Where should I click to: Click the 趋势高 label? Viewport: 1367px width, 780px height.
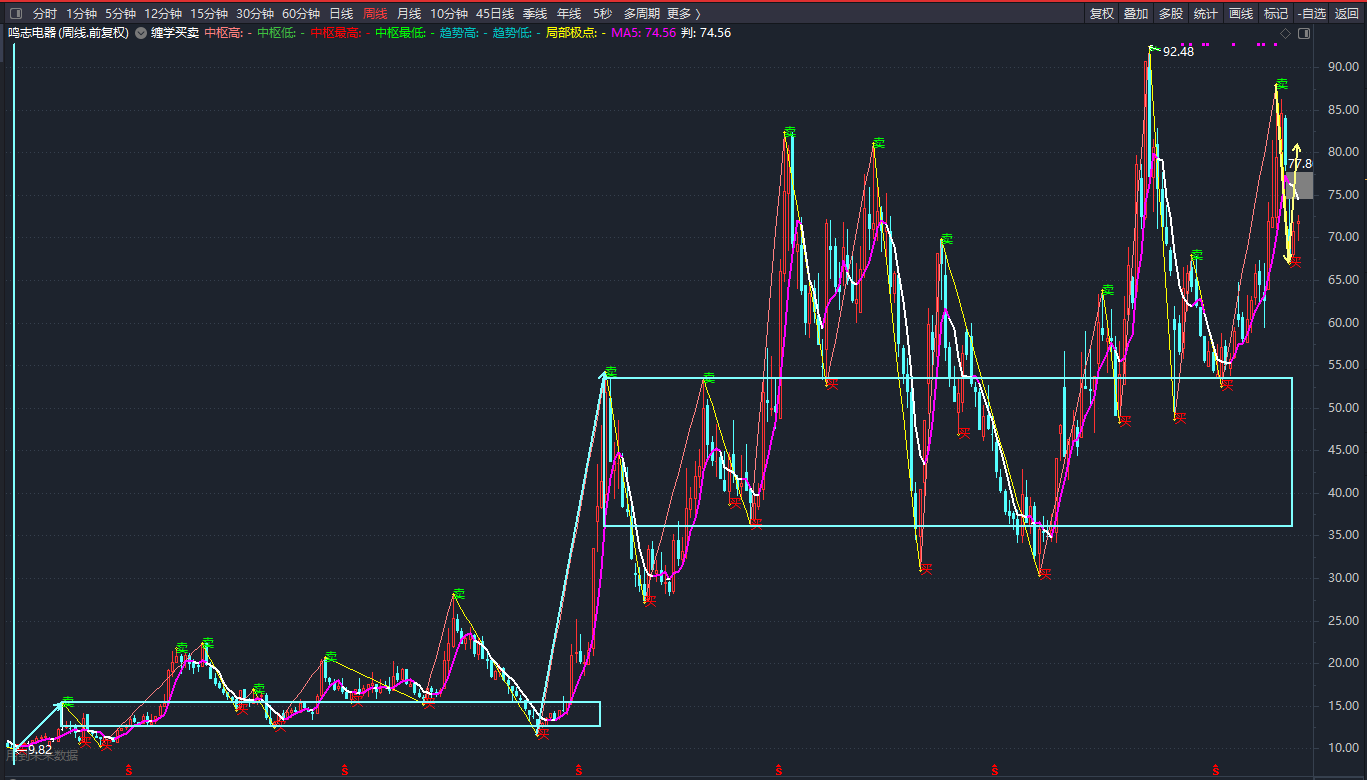click(x=459, y=33)
